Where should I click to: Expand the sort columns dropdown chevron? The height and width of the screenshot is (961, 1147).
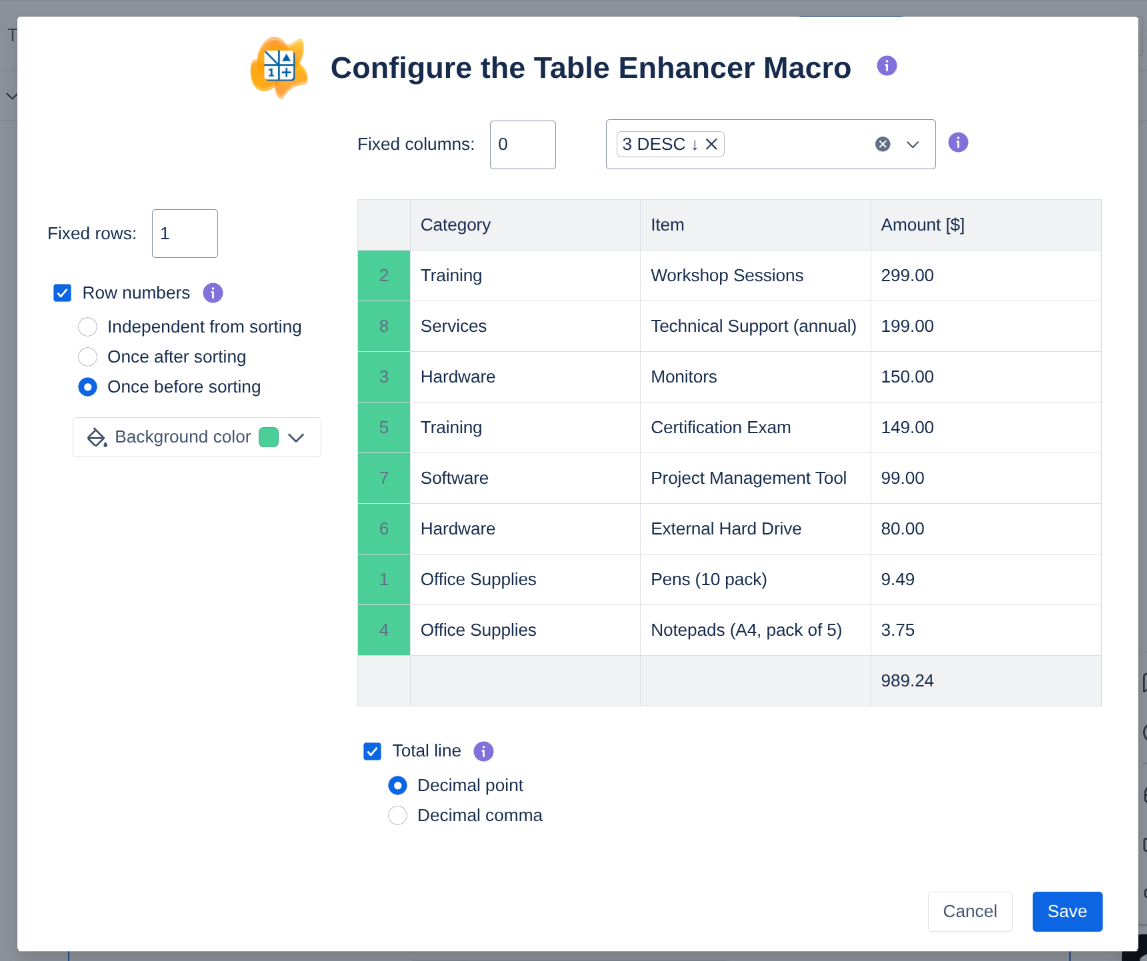tap(912, 144)
